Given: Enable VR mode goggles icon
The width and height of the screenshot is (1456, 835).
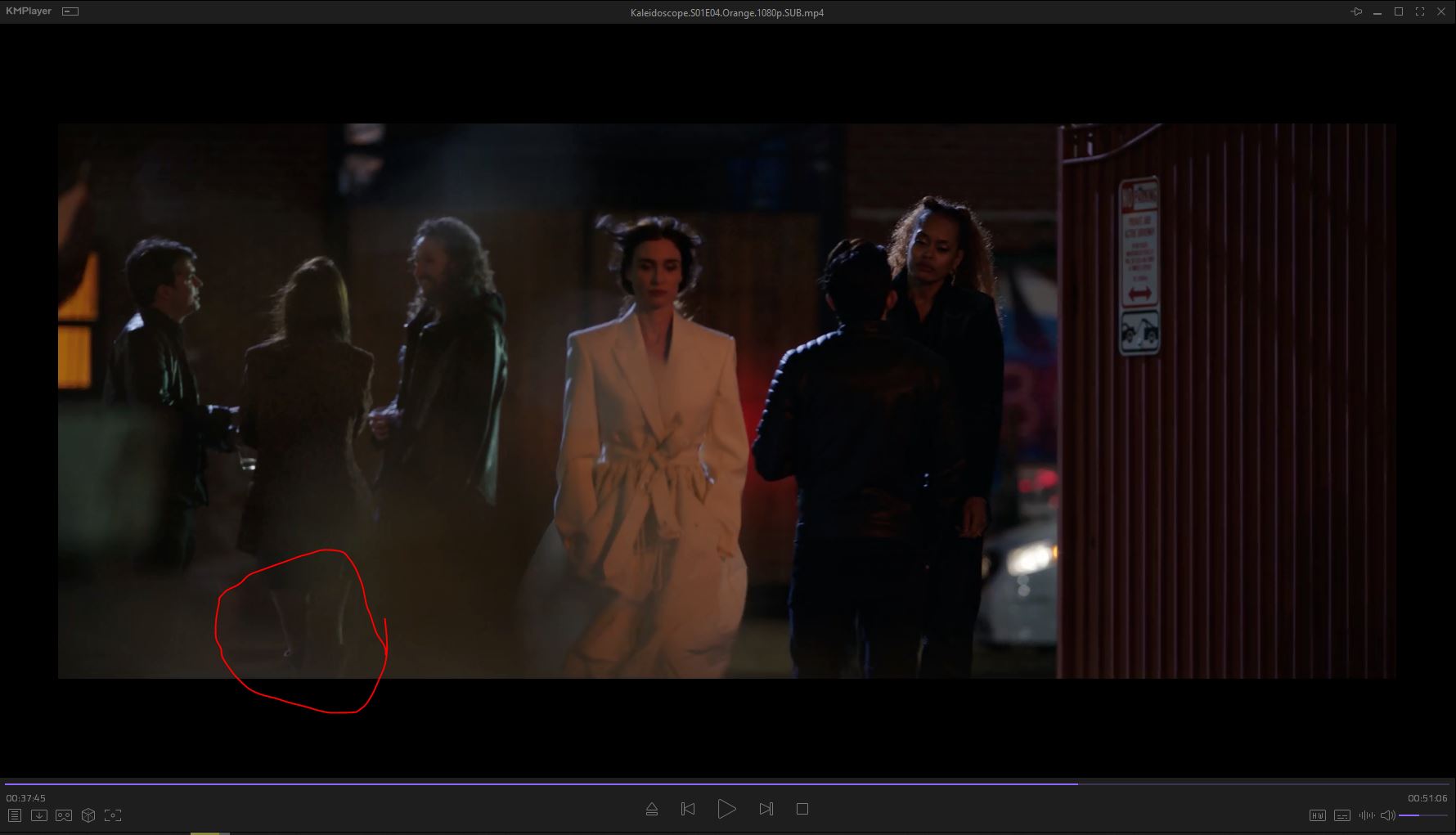Looking at the screenshot, I should (64, 815).
